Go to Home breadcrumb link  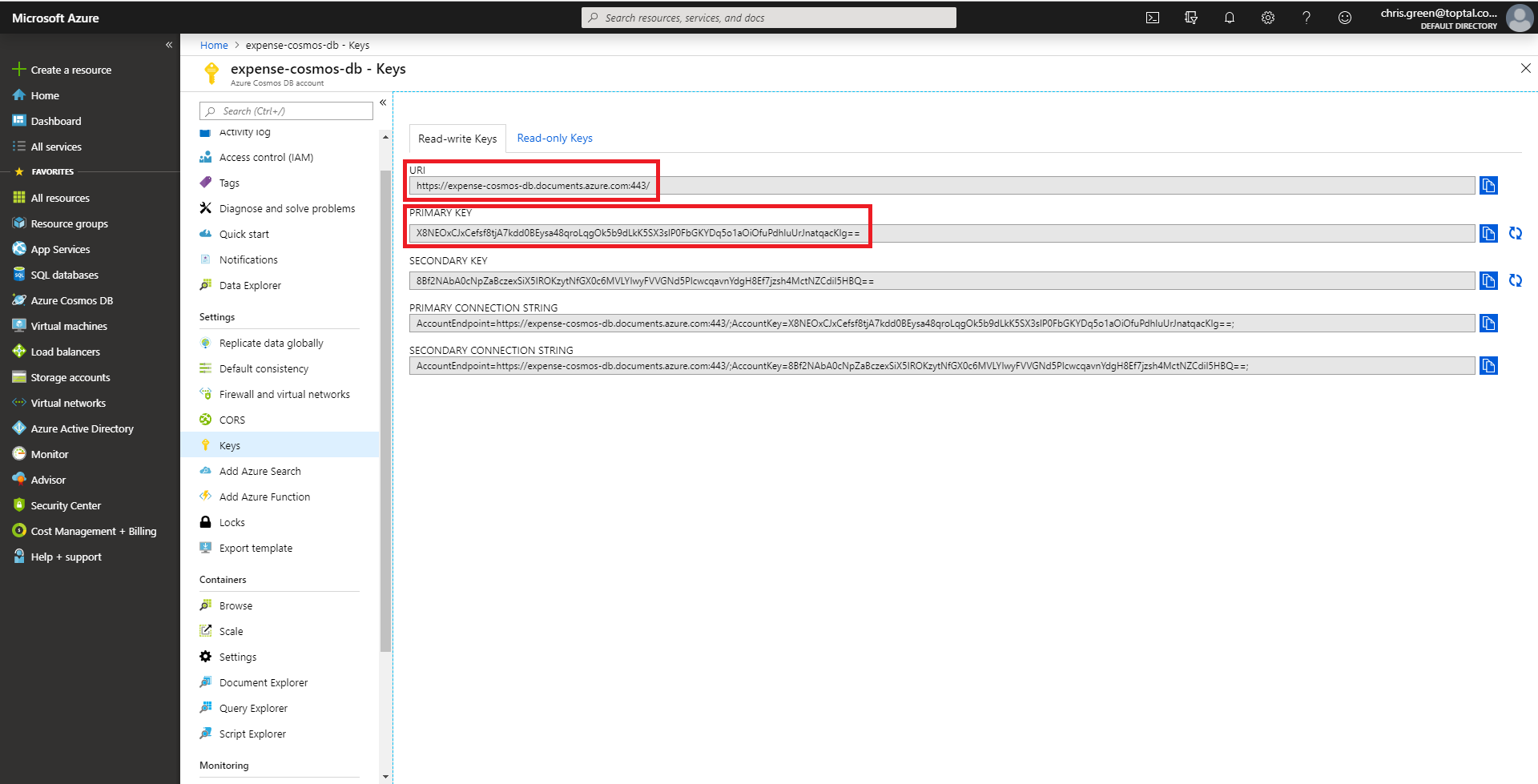pyautogui.click(x=214, y=46)
